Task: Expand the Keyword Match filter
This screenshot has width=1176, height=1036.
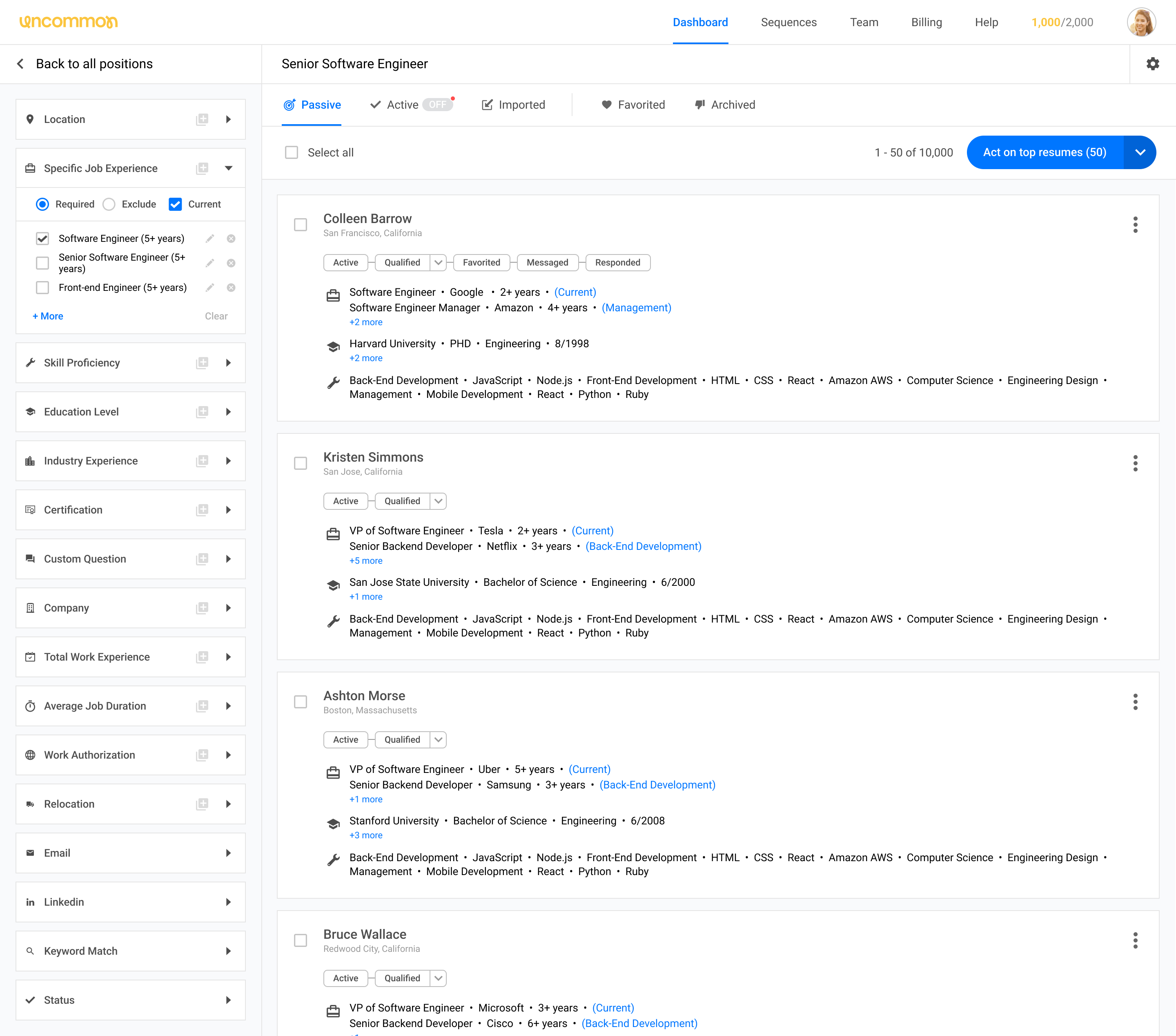Action: click(228, 951)
